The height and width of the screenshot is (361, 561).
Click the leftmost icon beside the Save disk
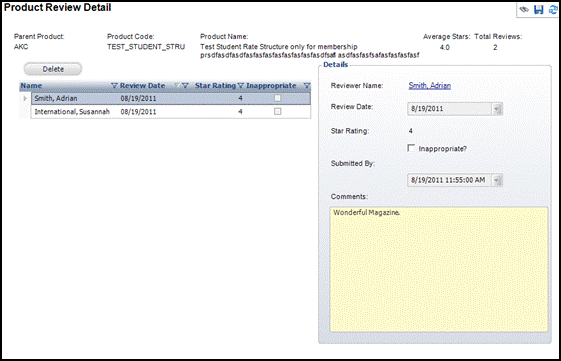(524, 9)
